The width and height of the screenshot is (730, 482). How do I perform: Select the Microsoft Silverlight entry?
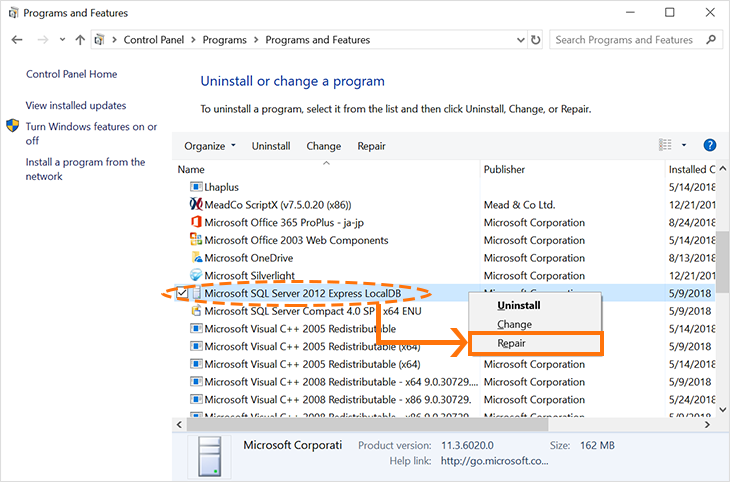click(250, 276)
